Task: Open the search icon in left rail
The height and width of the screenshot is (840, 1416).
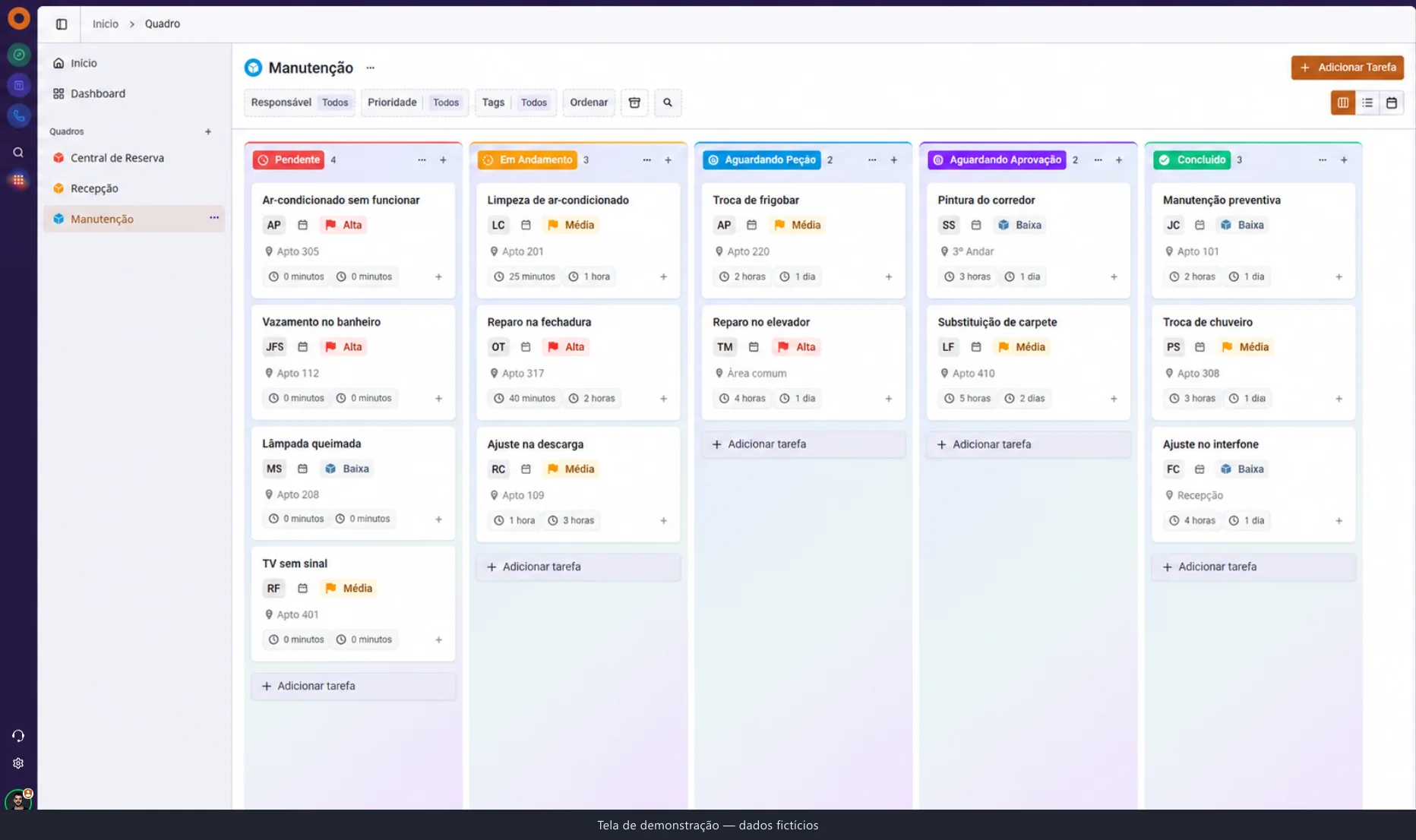Action: pyautogui.click(x=18, y=153)
